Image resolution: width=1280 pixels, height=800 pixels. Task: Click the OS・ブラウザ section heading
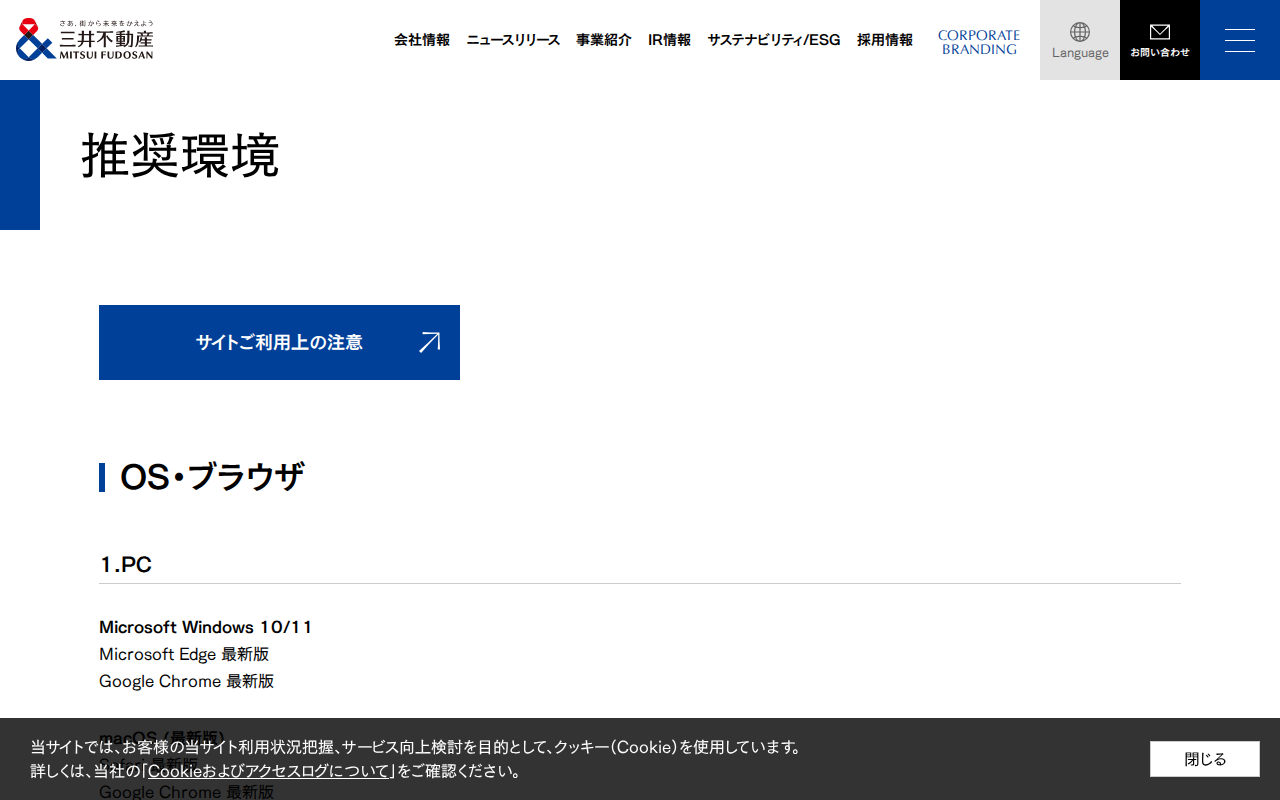pyautogui.click(x=212, y=477)
